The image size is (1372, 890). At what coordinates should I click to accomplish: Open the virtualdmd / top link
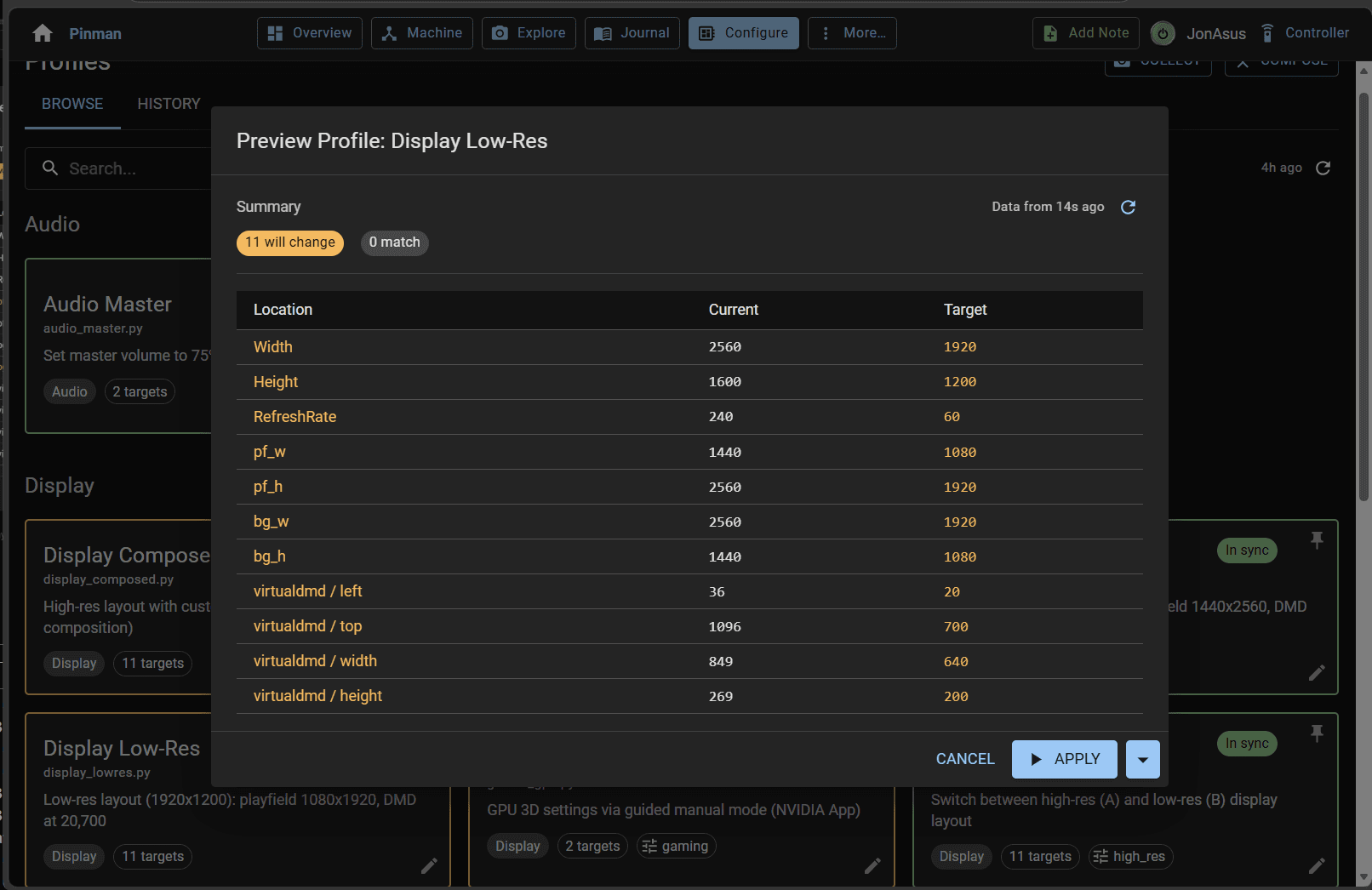(307, 626)
